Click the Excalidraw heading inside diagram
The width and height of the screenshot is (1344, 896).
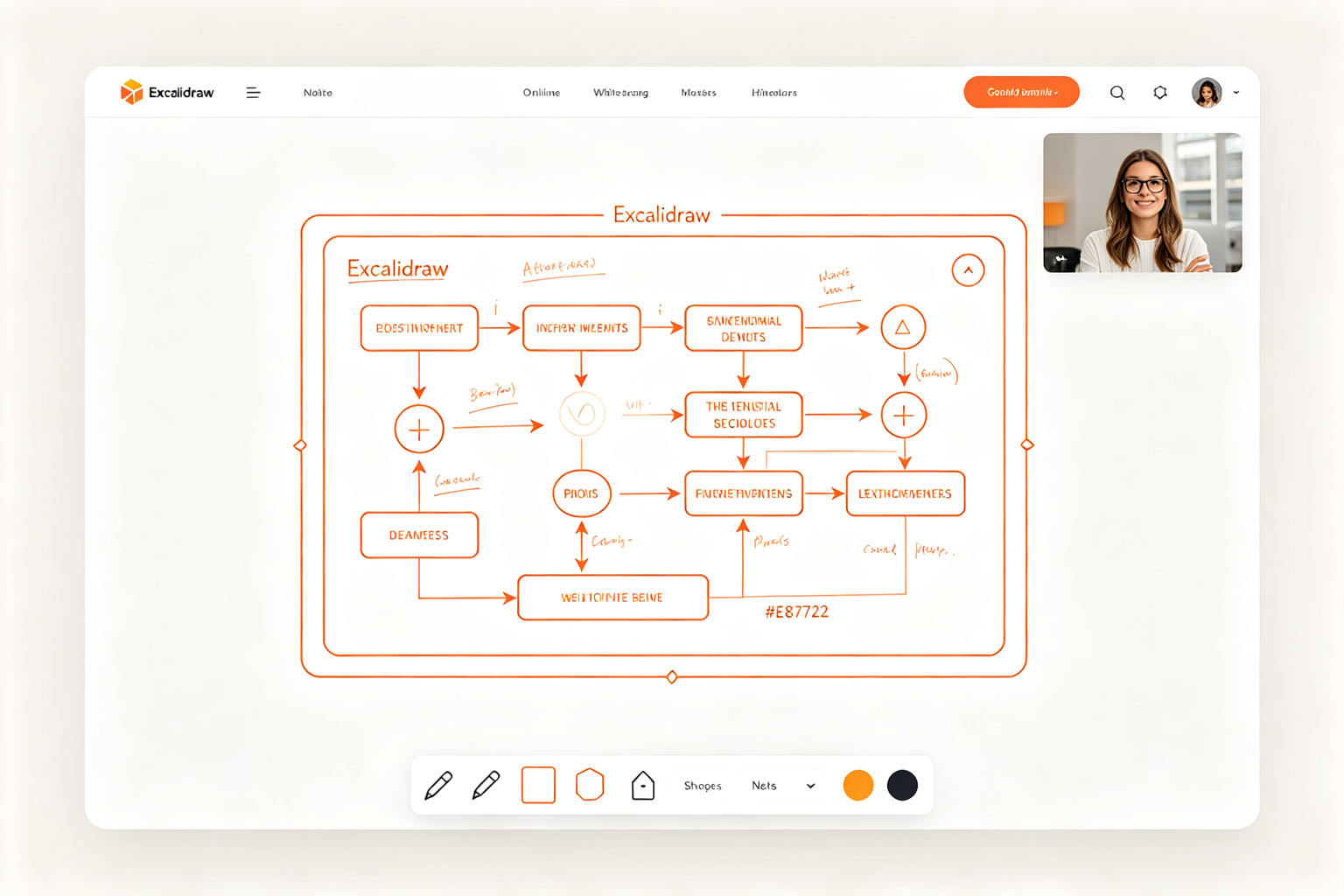click(x=398, y=269)
